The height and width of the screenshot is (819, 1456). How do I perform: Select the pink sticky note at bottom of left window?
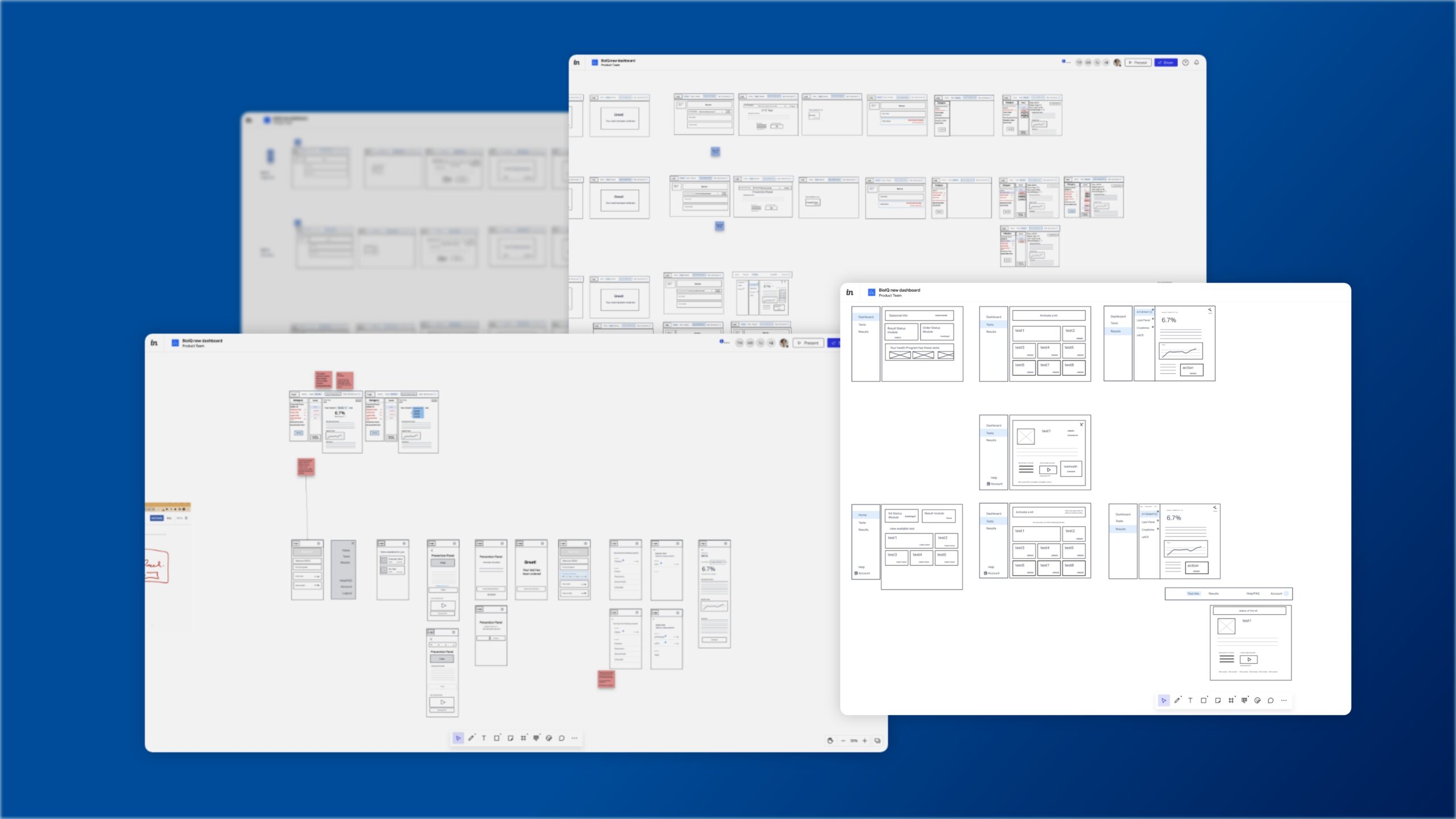606,679
